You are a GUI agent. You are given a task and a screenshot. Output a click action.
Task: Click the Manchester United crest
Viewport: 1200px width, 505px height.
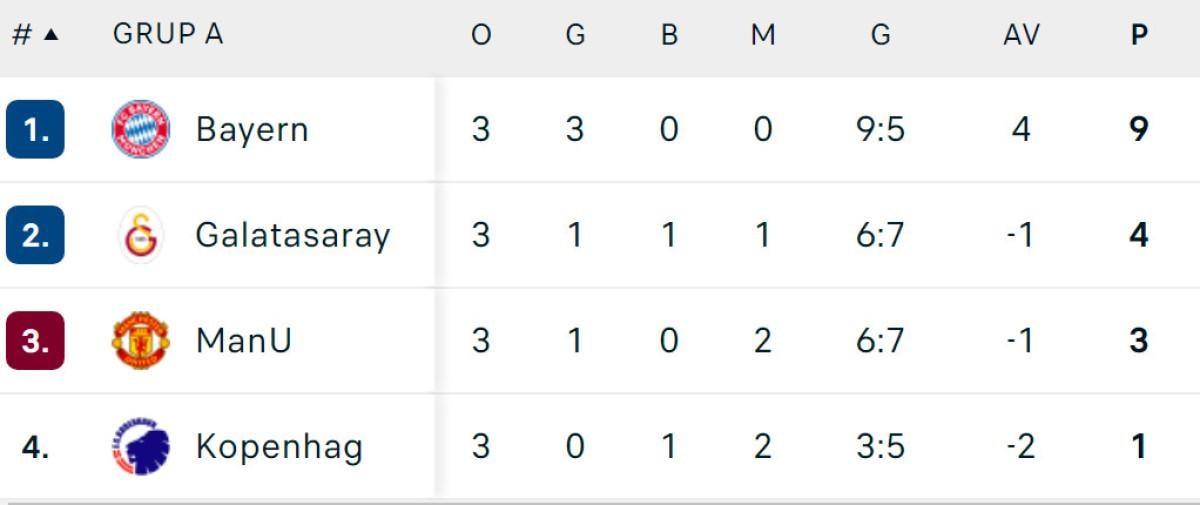pos(141,341)
